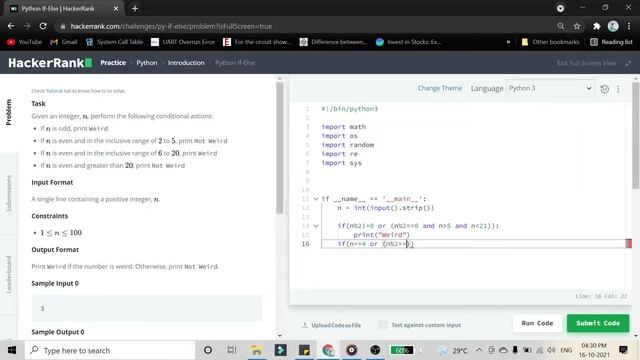Screen dimensions: 640x360
Task: Collapse the fold arrow on line 11
Action: pos(316,199)
